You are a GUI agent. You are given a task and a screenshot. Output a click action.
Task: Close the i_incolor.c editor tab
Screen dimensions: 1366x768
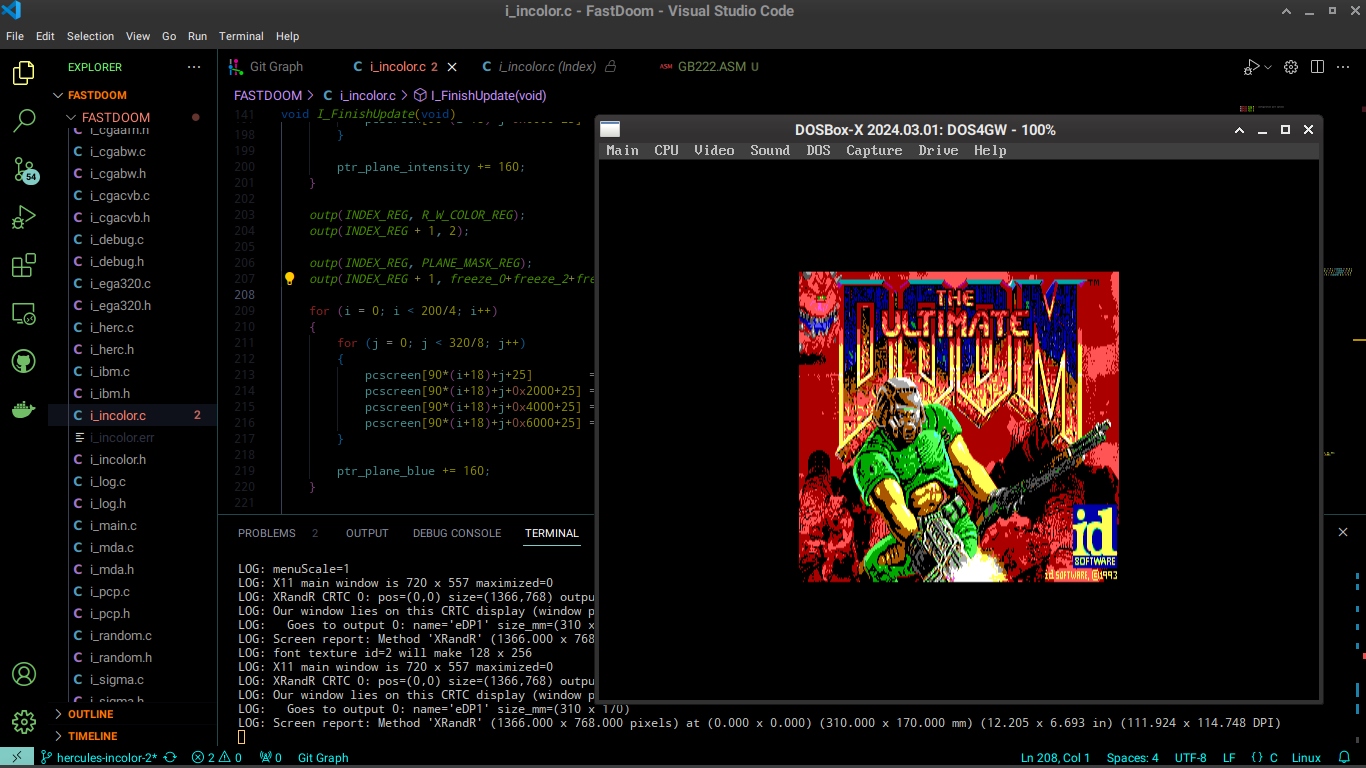pyautogui.click(x=452, y=67)
